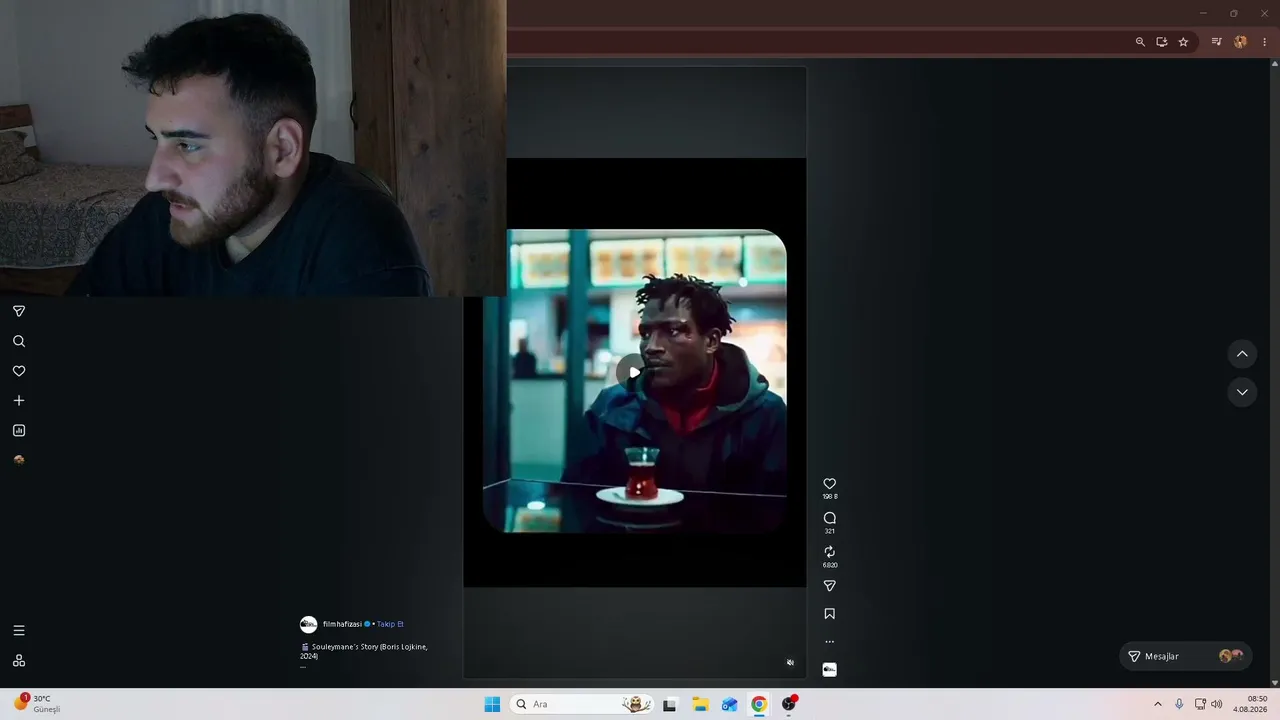Open Instagram search in the sidebar
The width and height of the screenshot is (1280, 720).
(x=19, y=341)
